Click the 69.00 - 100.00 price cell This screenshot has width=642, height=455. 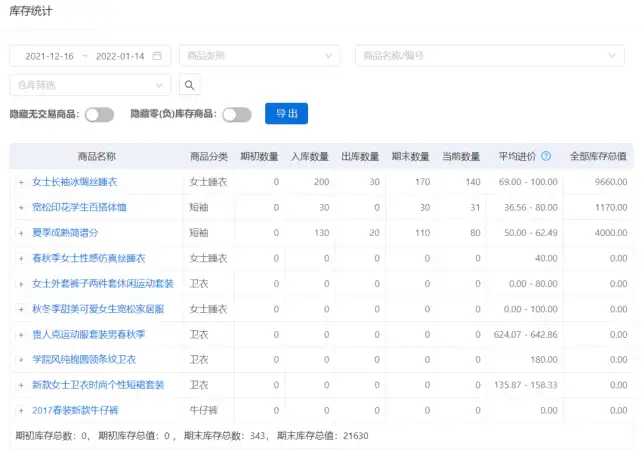click(x=528, y=182)
